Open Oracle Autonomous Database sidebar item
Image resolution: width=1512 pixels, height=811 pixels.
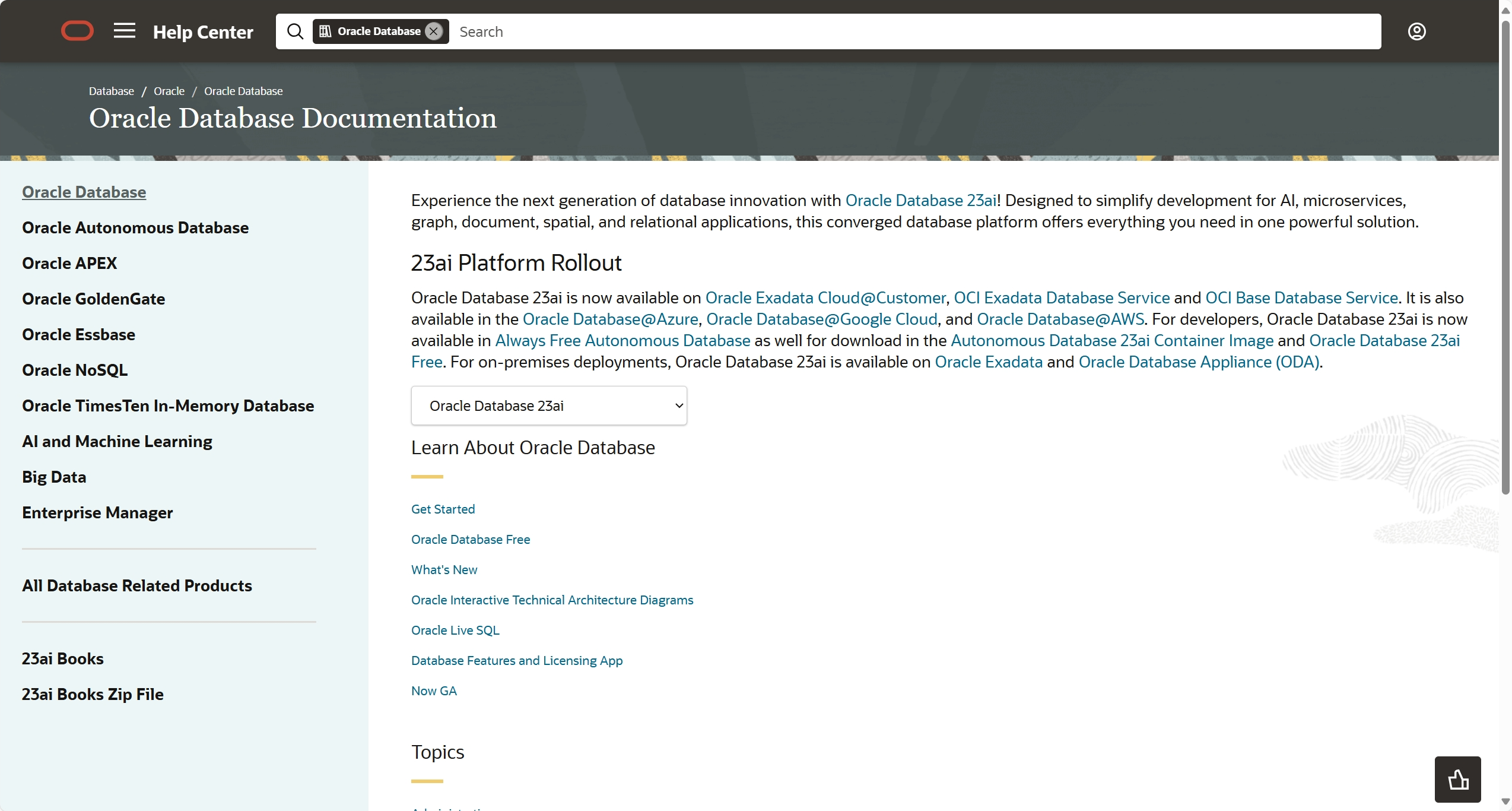[x=135, y=227]
